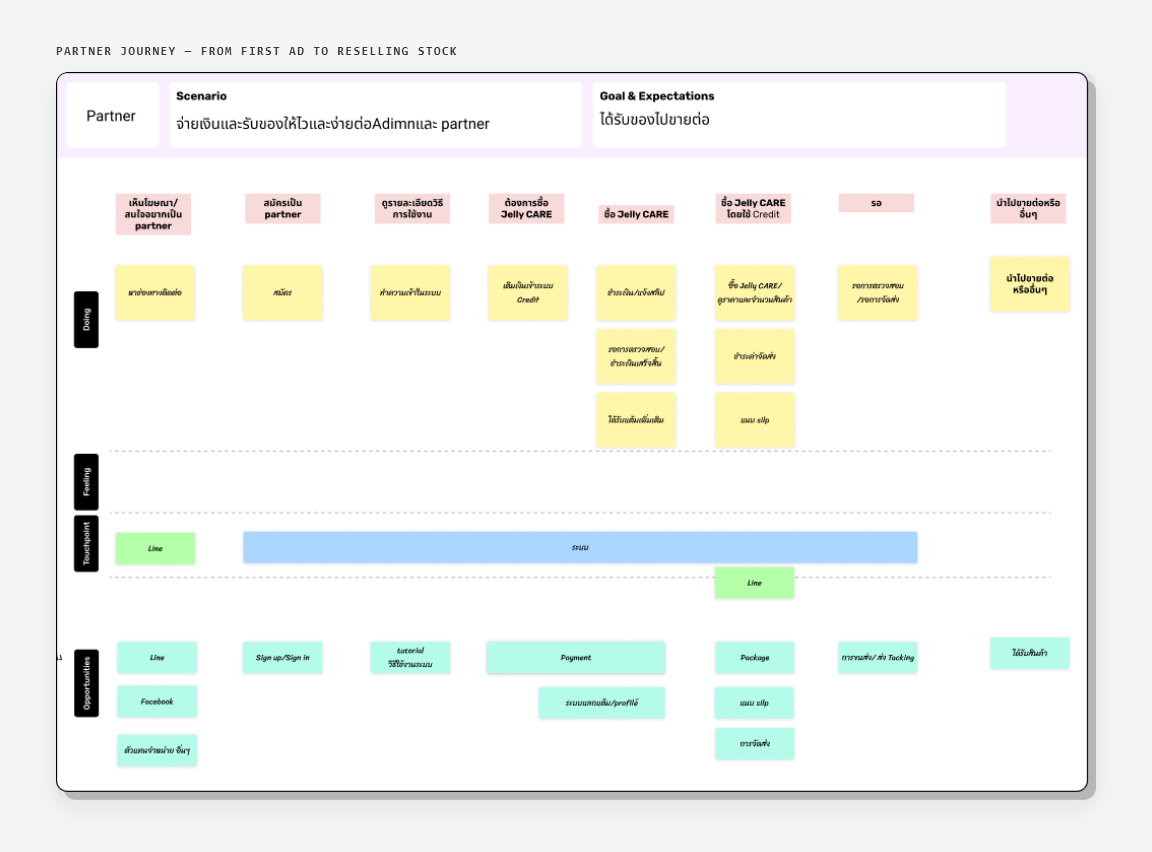The width and height of the screenshot is (1152, 852).
Task: Select the Scenario heading text
Action: 201,96
